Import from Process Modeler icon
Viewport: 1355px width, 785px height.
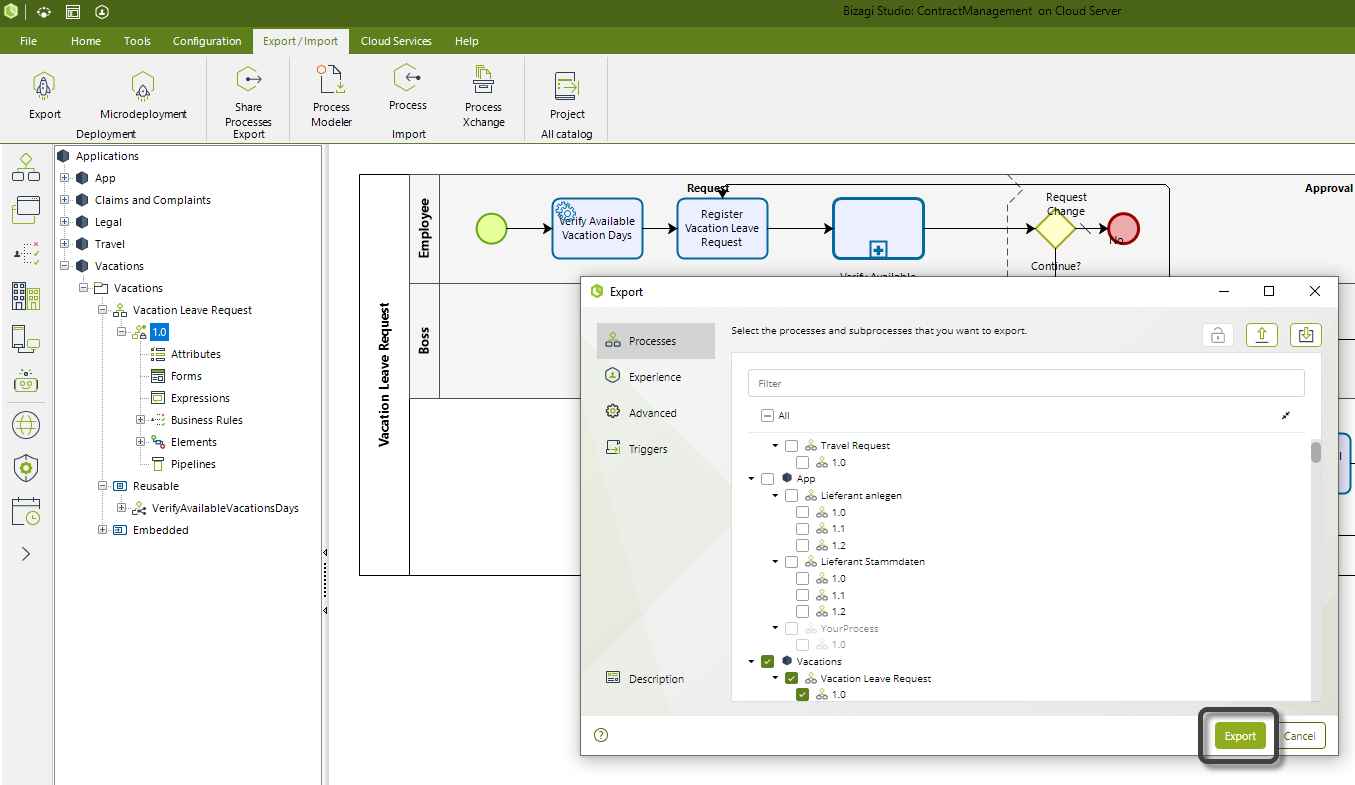[331, 80]
